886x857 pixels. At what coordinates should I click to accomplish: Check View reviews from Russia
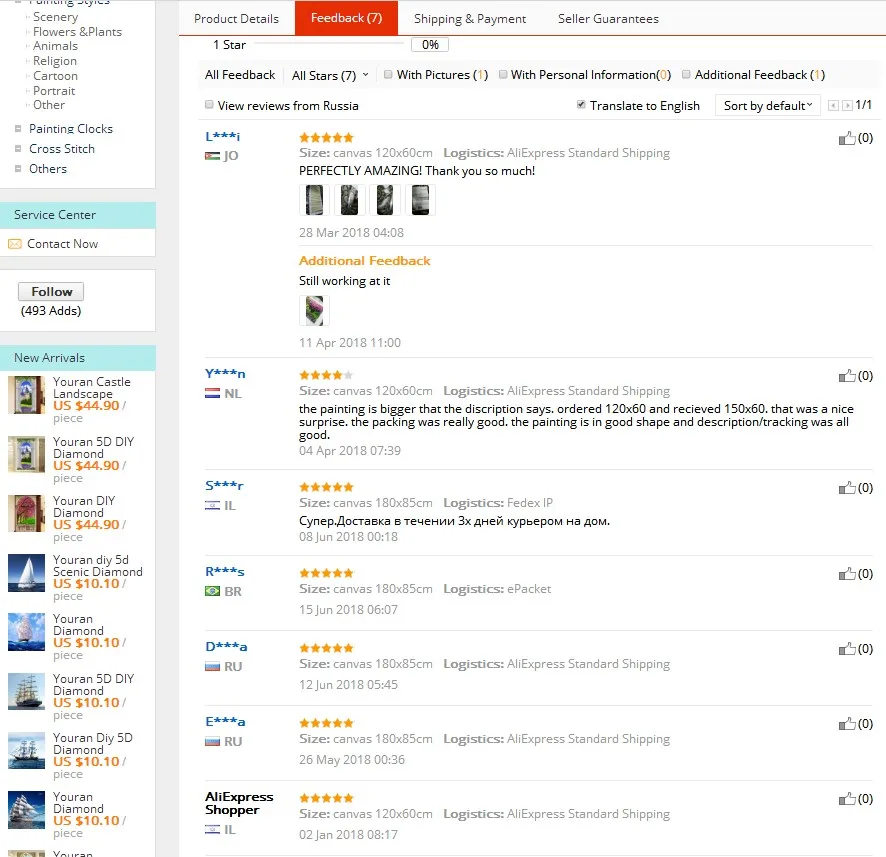point(209,105)
